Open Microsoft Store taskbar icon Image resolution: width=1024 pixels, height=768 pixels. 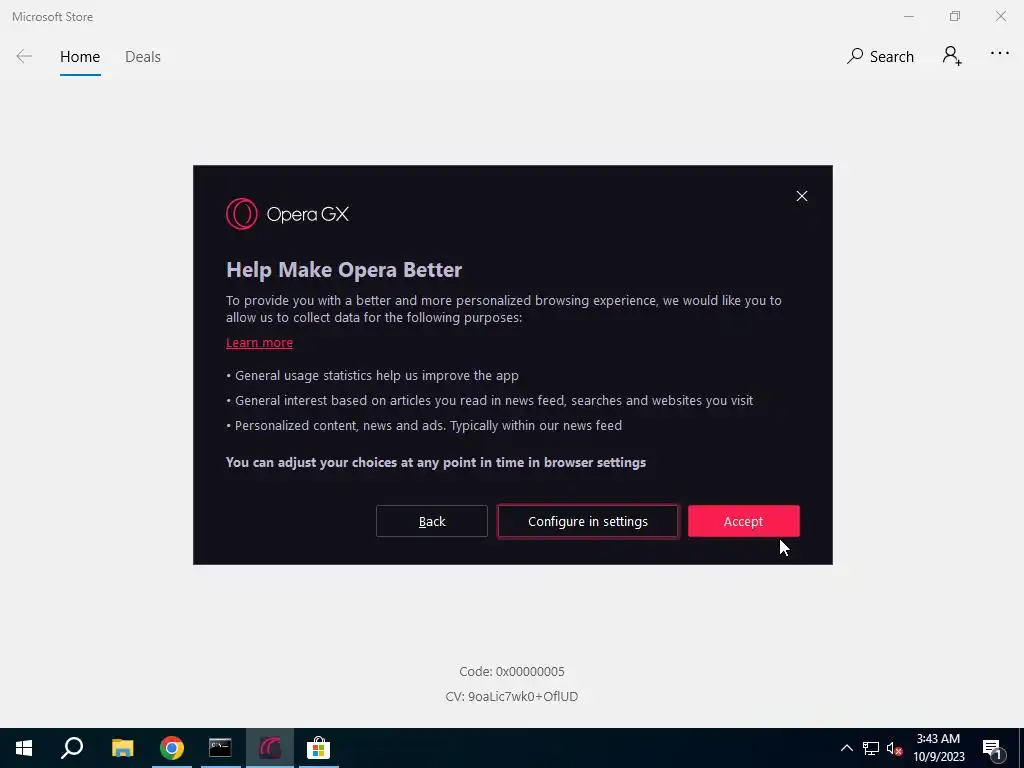pos(319,748)
